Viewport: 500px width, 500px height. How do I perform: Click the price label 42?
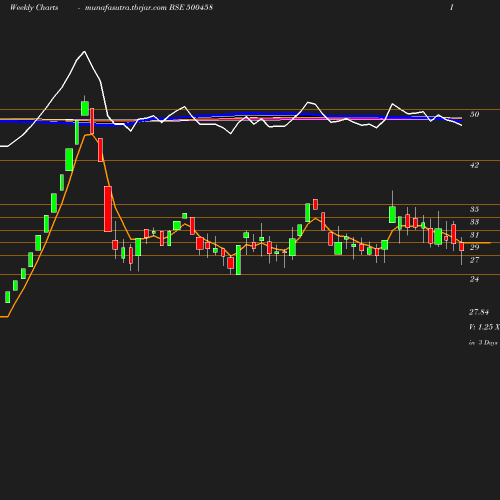pyautogui.click(x=474, y=165)
